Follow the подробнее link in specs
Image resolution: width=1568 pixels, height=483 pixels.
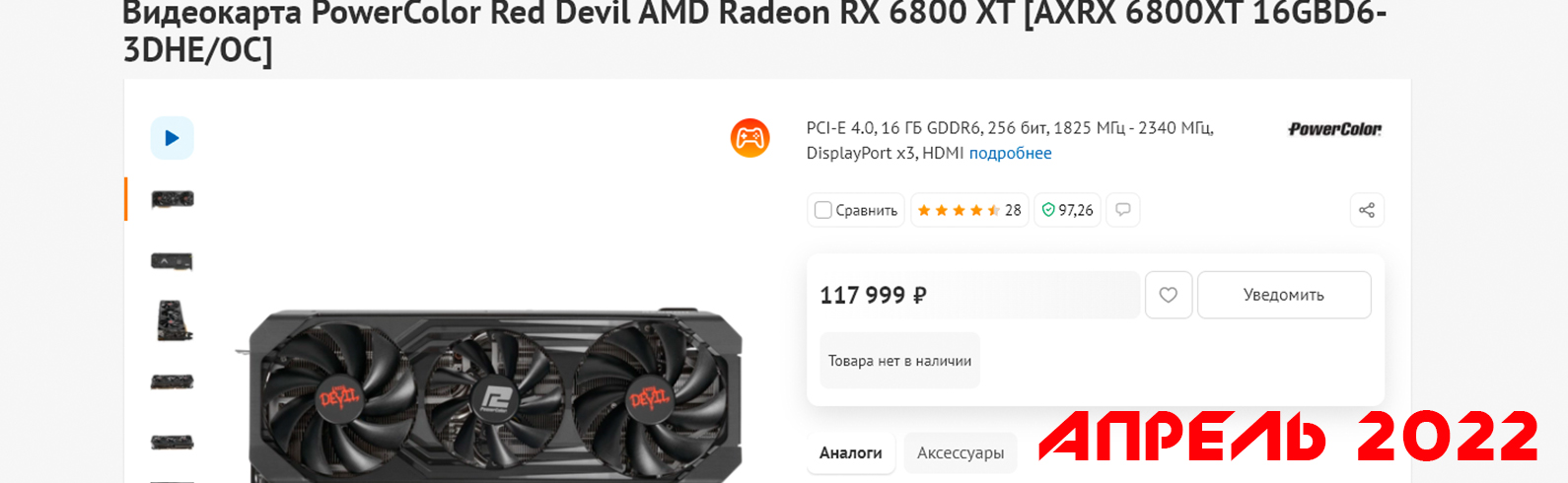[x=1010, y=153]
